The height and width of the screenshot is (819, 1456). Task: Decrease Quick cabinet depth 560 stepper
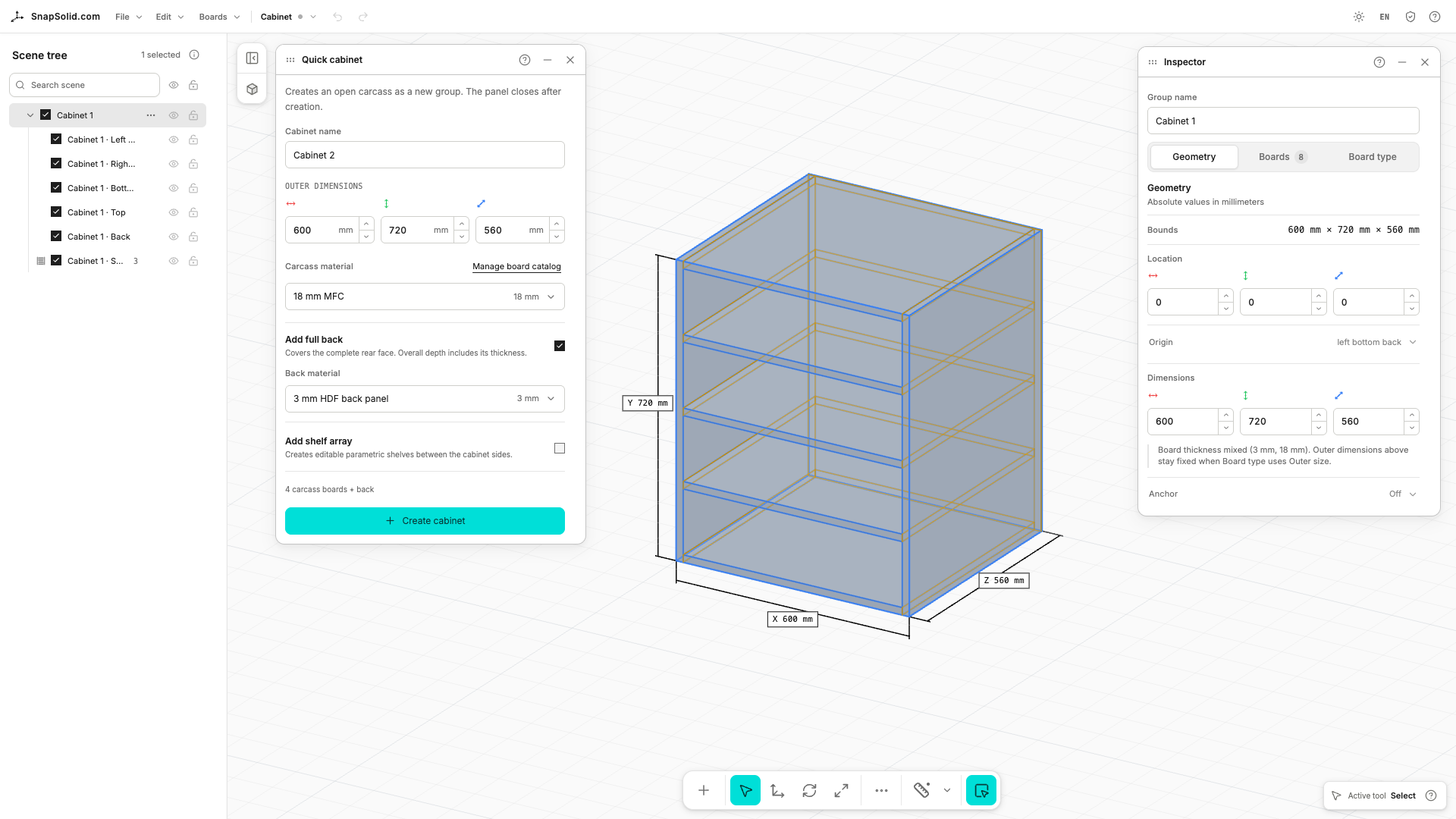click(x=557, y=237)
